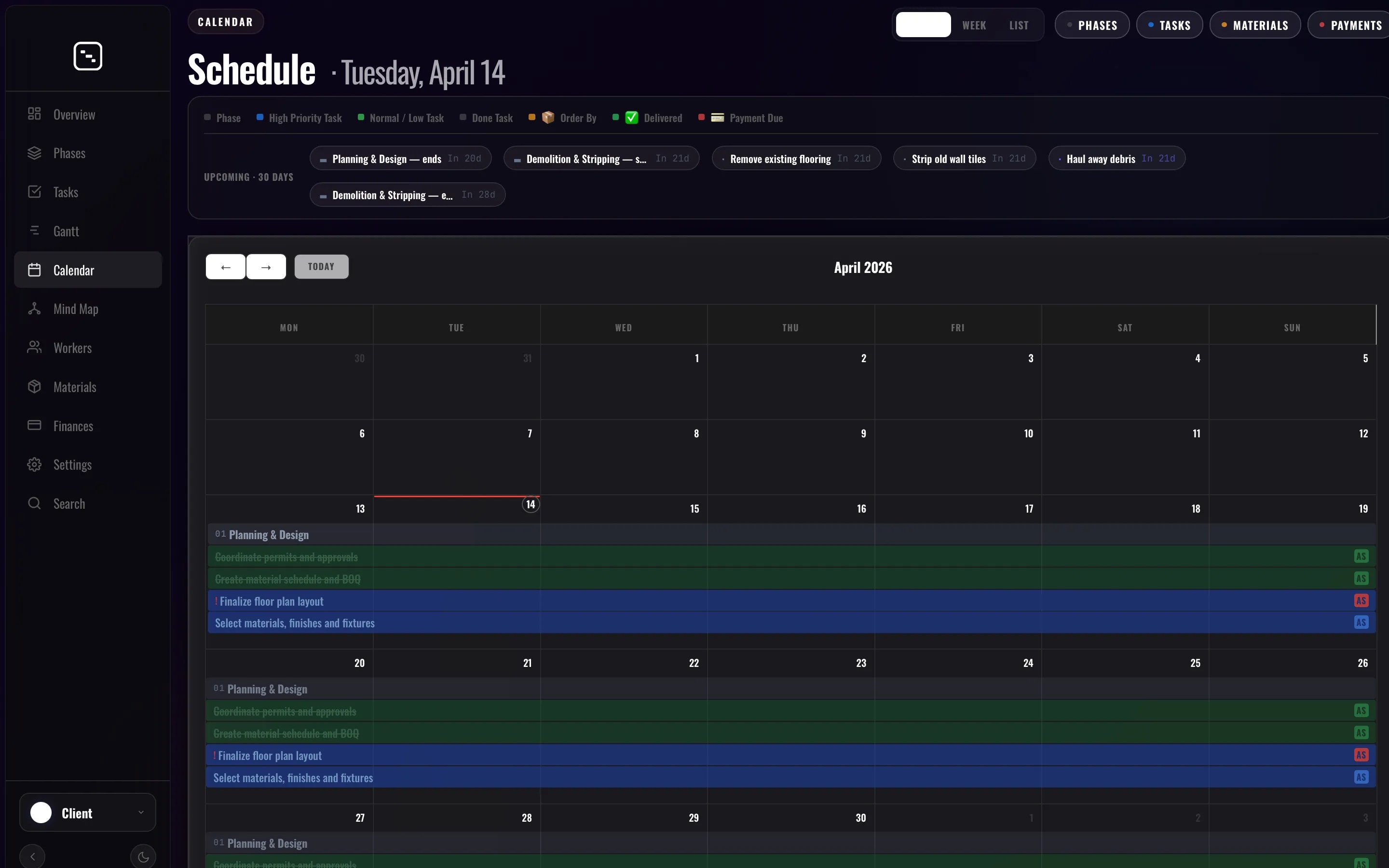The width and height of the screenshot is (1389, 868).
Task: Click the Gantt chart sidebar icon
Action: click(x=34, y=231)
